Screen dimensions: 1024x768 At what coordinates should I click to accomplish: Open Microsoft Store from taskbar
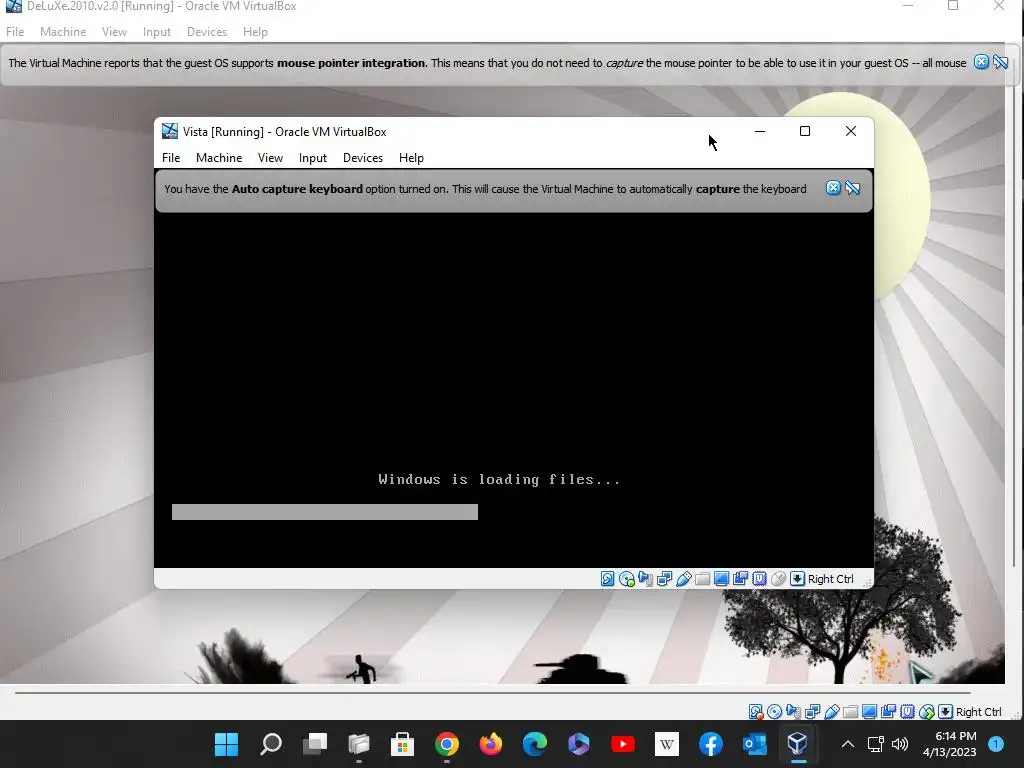402,744
